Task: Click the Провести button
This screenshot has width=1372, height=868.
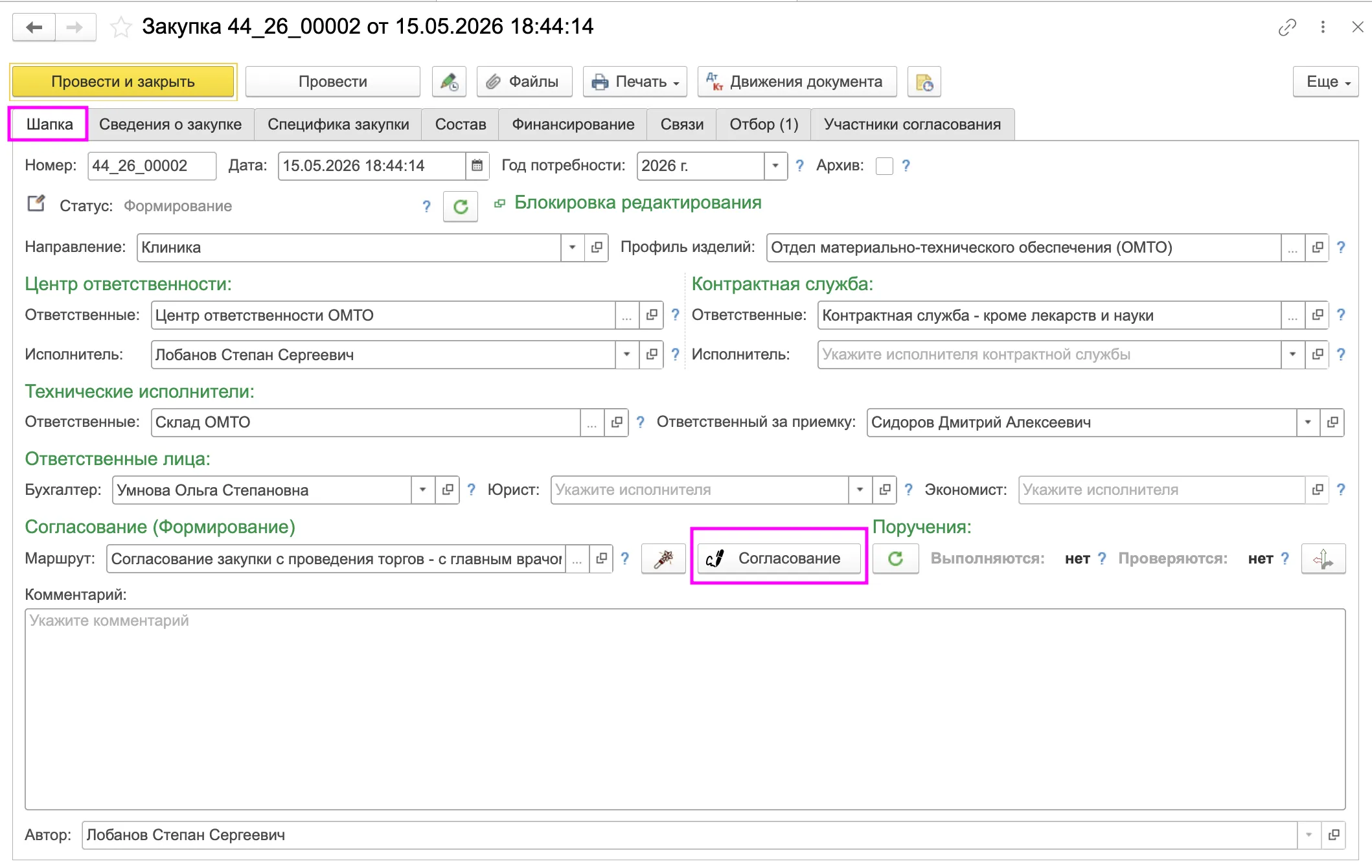Action: [333, 82]
